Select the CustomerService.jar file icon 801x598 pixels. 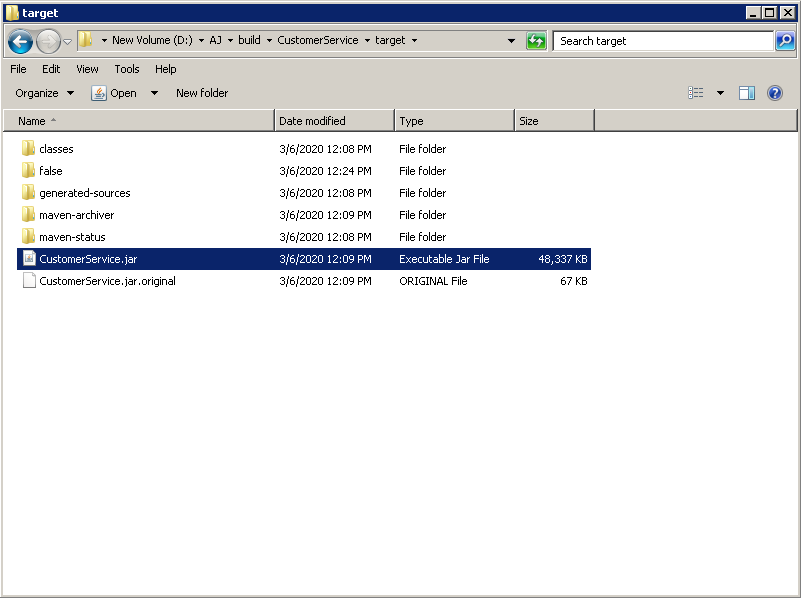pyautogui.click(x=29, y=259)
